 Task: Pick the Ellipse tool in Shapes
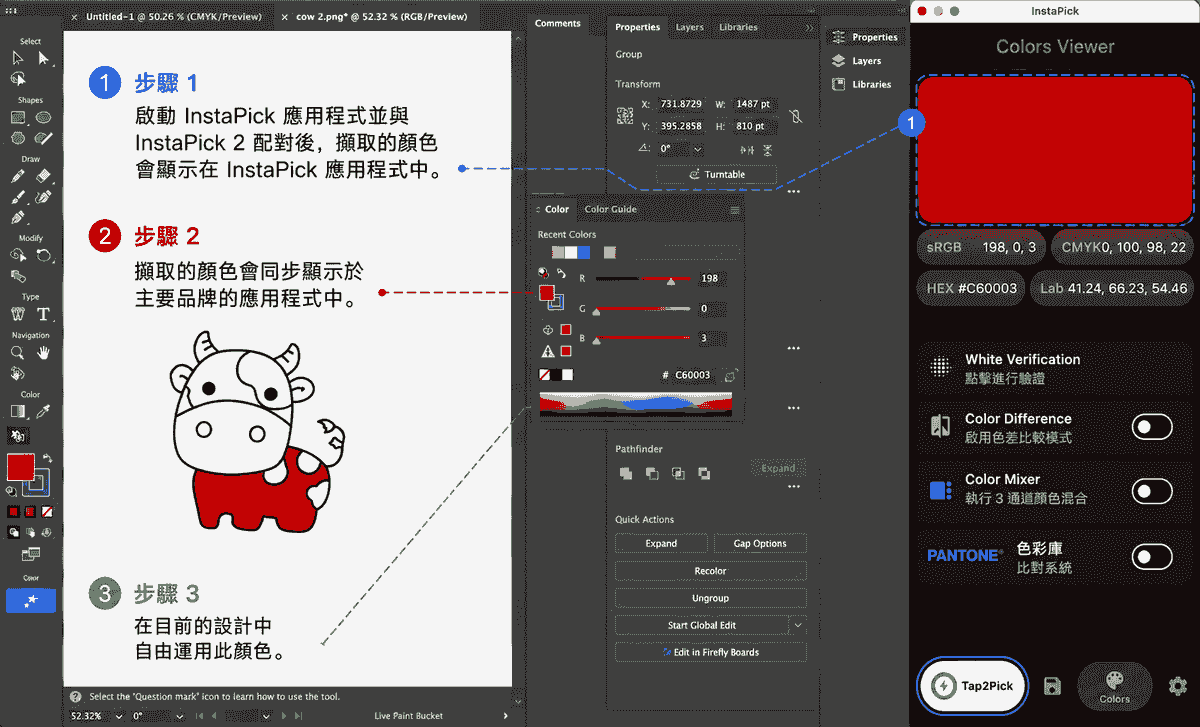tap(44, 117)
